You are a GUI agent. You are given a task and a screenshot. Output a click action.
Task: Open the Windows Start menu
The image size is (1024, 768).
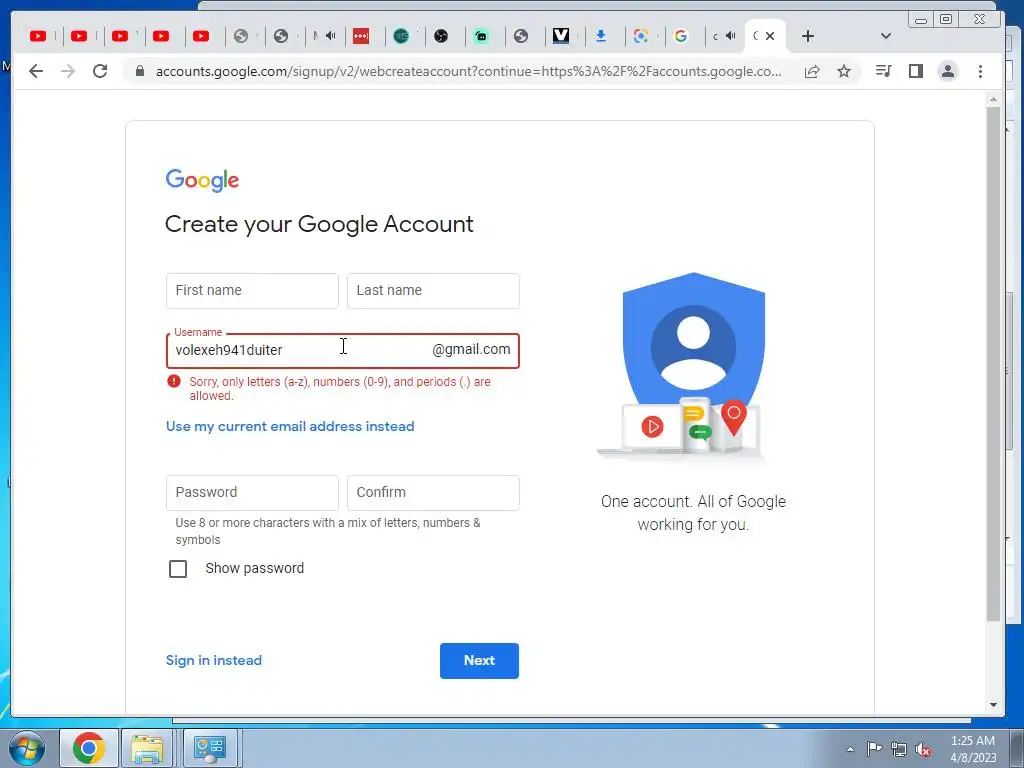27,748
